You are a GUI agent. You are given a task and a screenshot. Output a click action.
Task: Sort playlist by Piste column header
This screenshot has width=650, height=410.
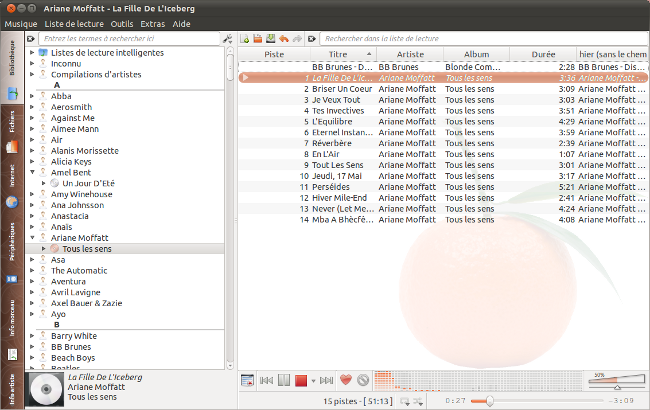[x=274, y=54]
